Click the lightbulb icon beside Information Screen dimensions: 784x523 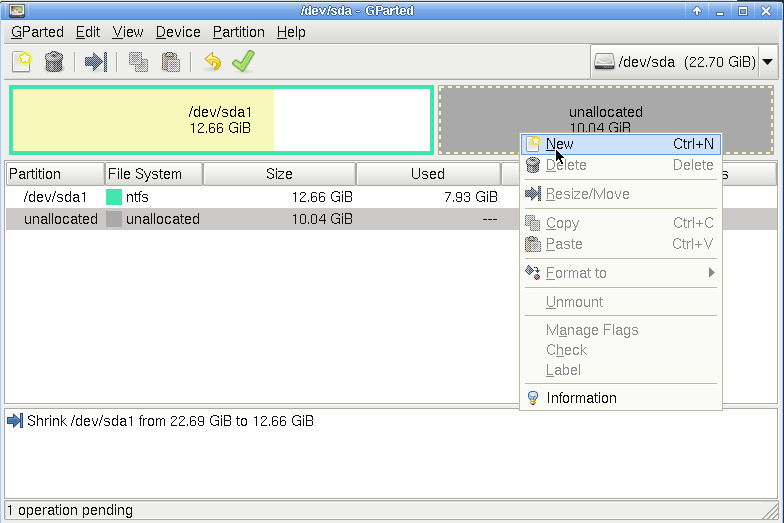click(533, 398)
